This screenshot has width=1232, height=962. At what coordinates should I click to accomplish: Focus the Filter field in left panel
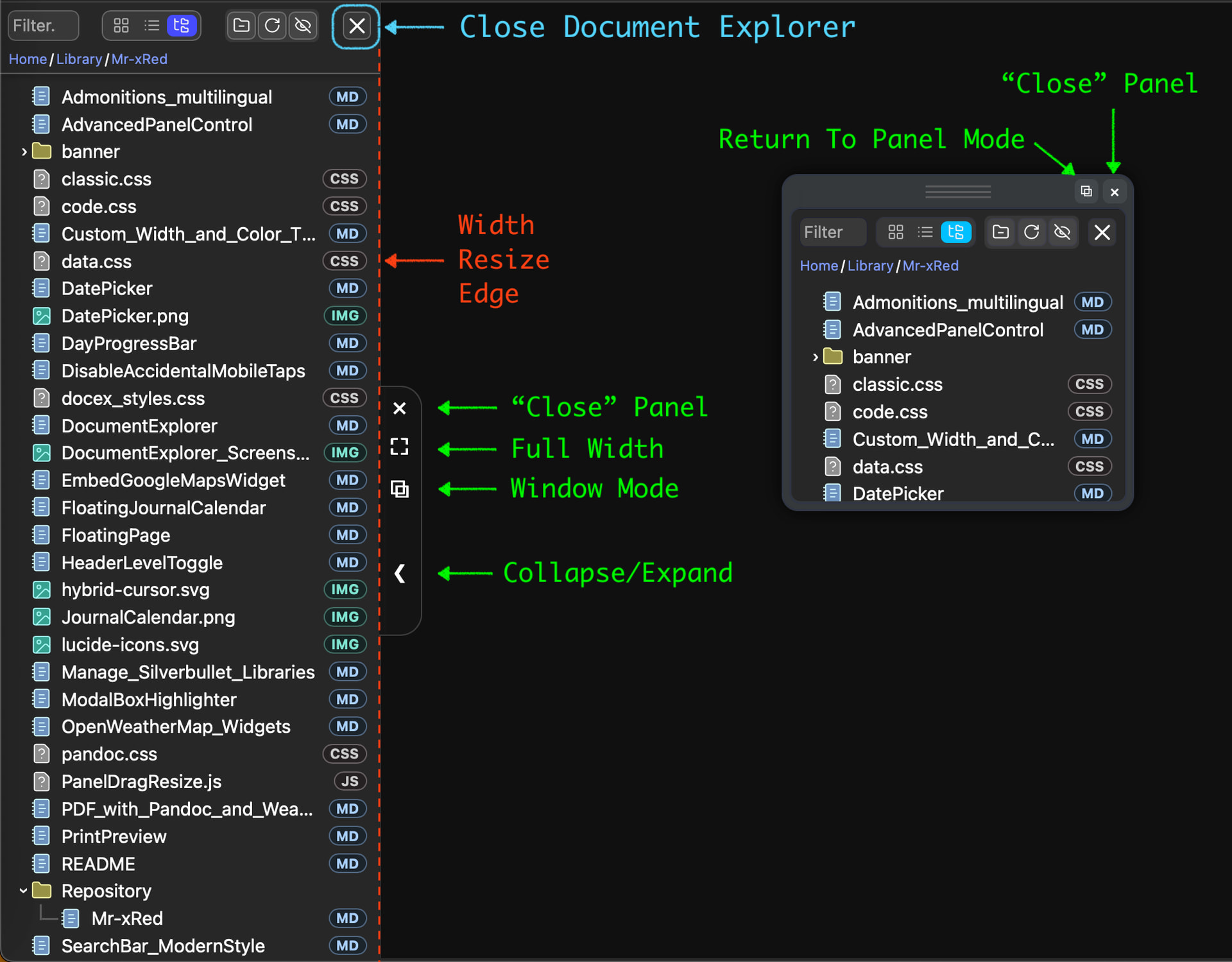42,26
